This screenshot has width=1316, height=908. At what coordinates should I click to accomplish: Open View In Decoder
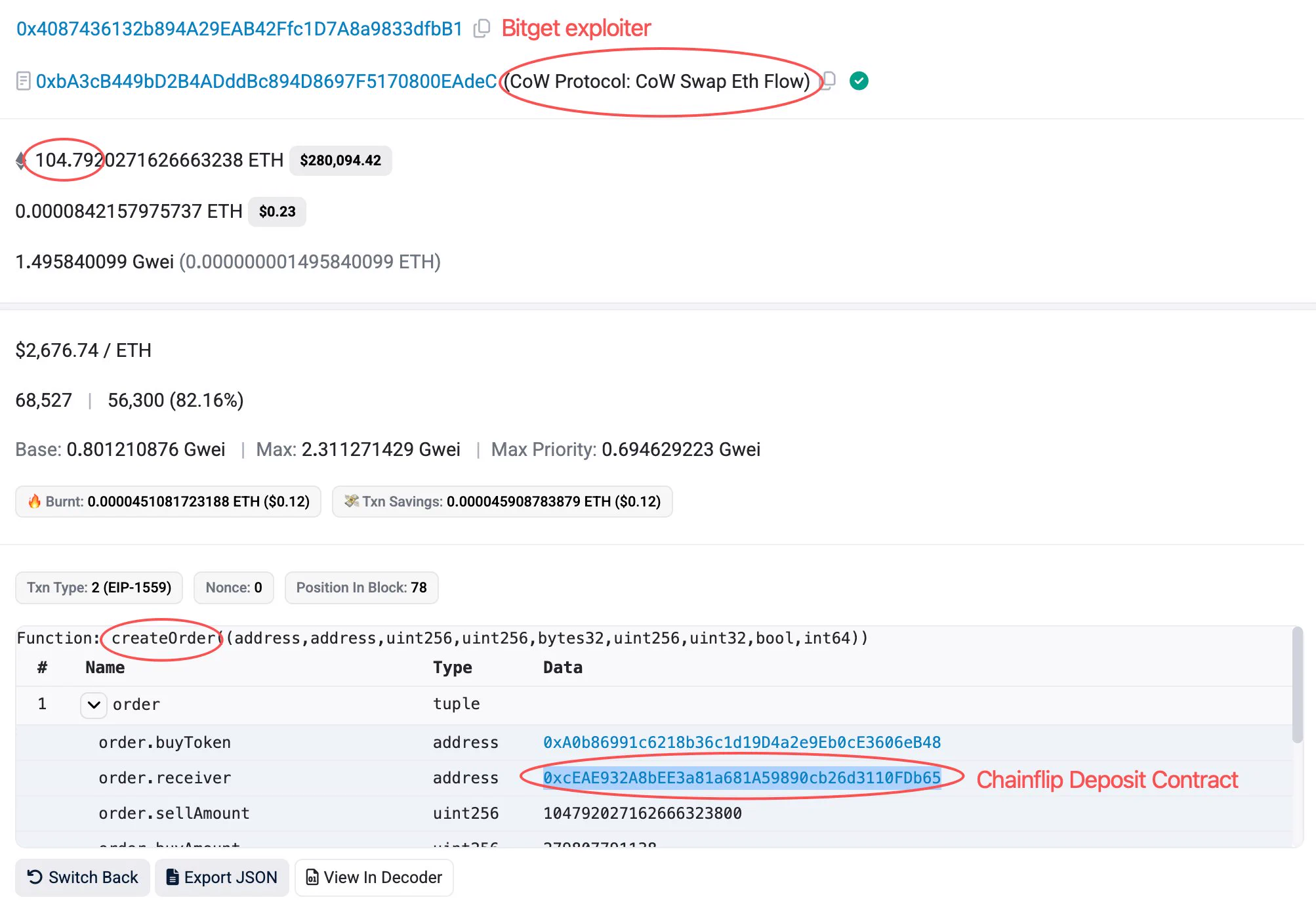374,877
